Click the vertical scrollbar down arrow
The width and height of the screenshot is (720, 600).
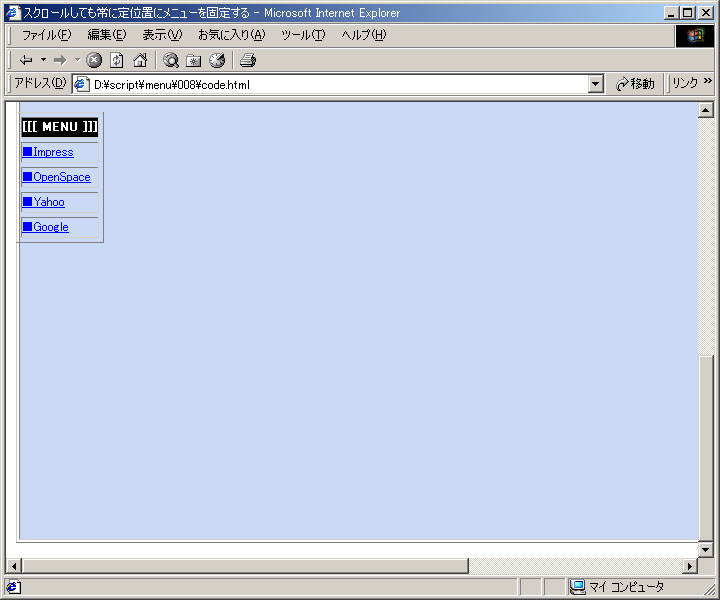705,549
